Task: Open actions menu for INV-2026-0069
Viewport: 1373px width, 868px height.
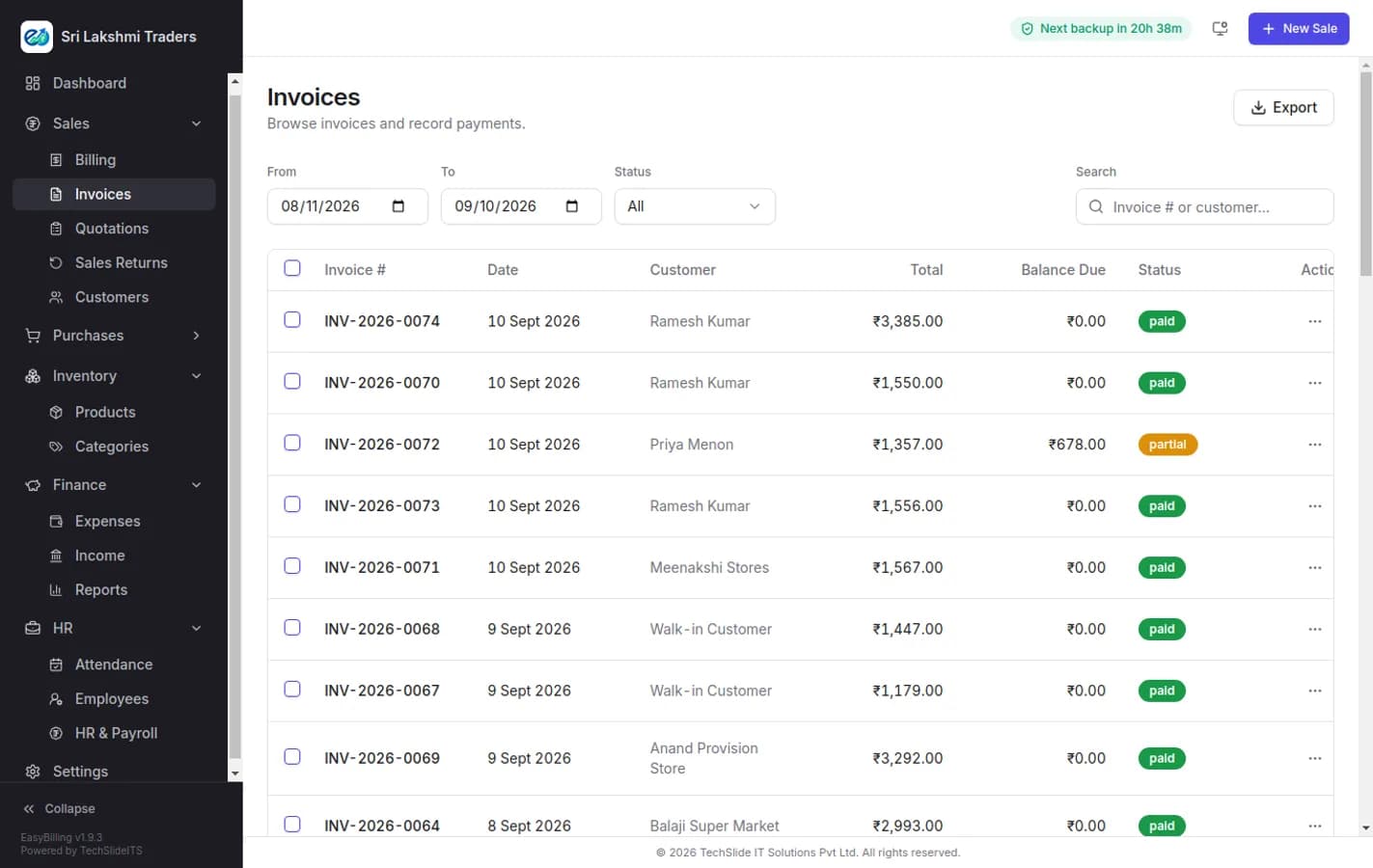Action: [x=1314, y=759]
